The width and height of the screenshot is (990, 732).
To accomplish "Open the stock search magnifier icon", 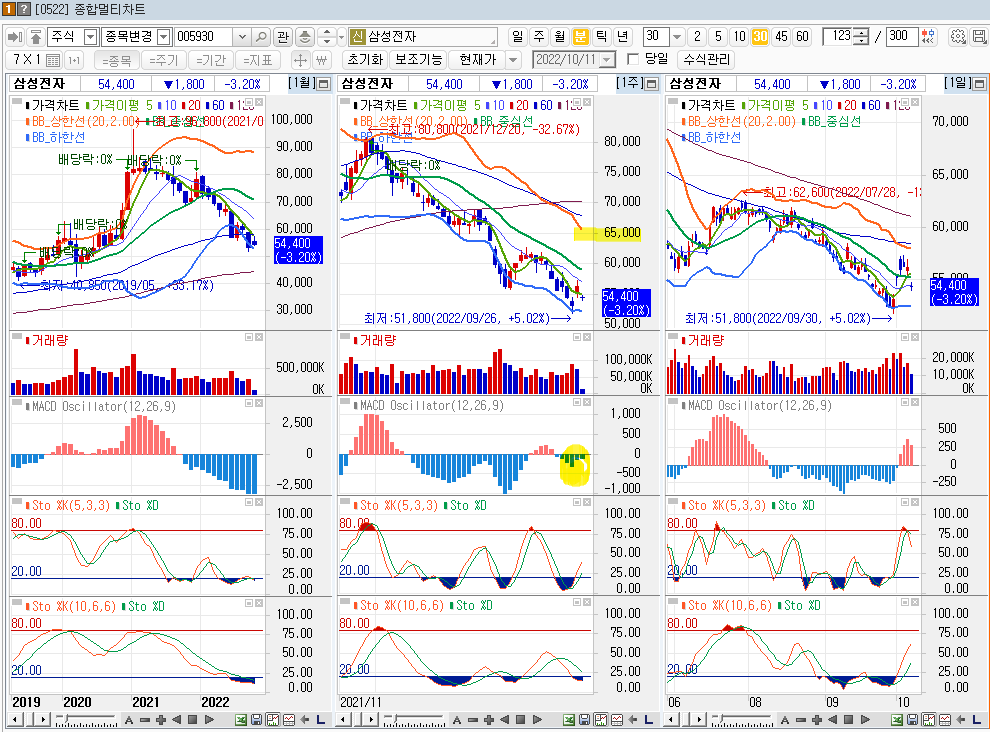I will click(261, 37).
